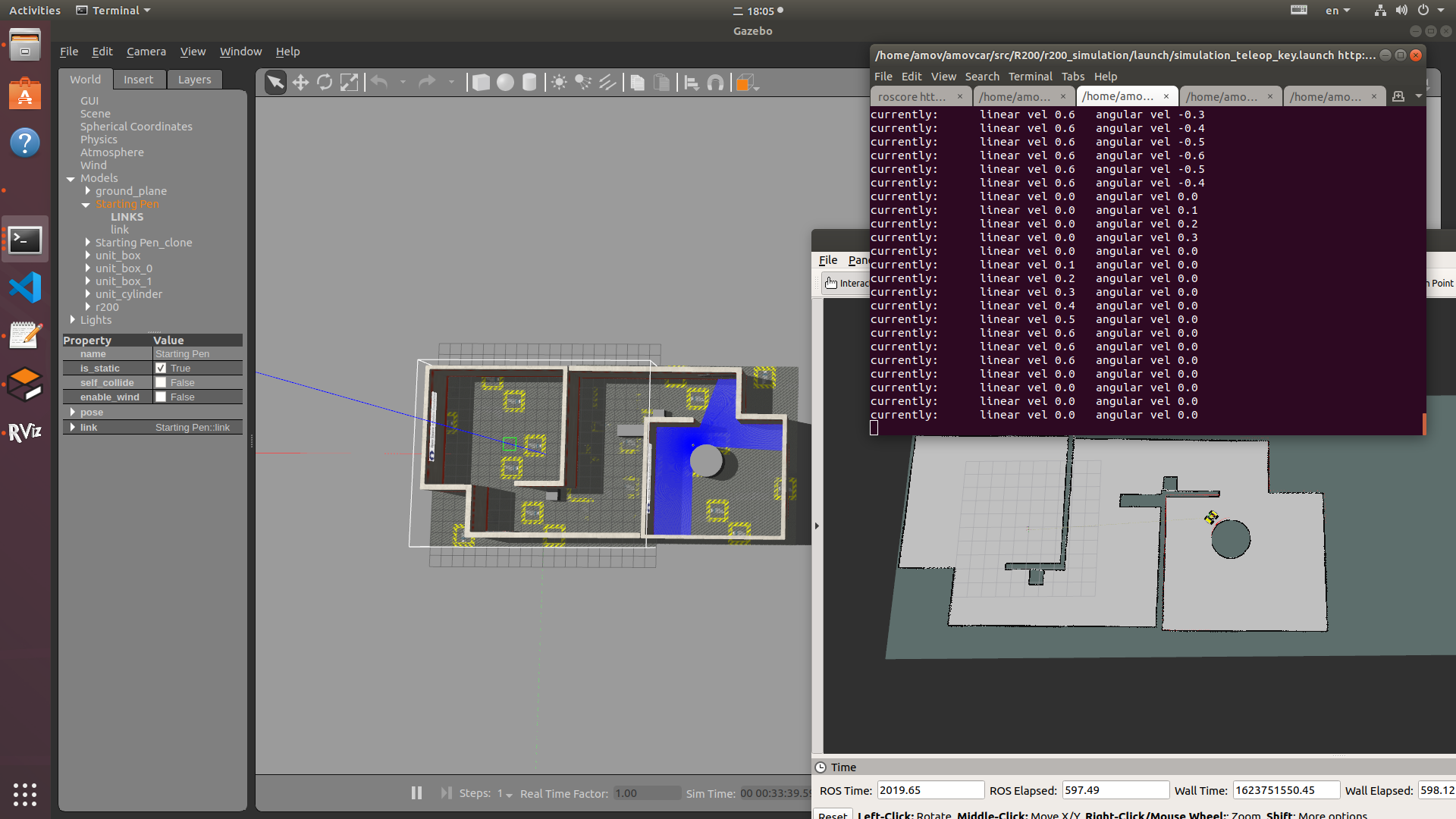Viewport: 1456px width, 819px height.
Task: Insert a box shape
Action: tap(481, 82)
